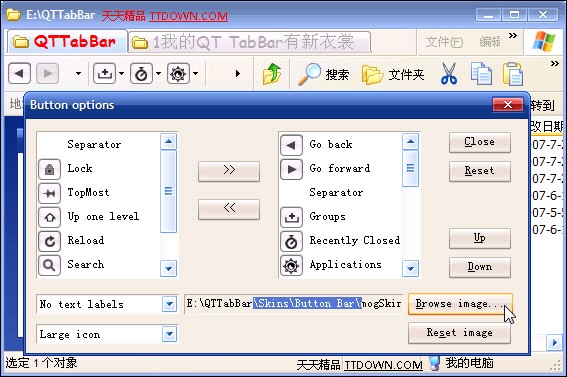Screen dimensions: 567x377
Task: Expand the menu bar overflow chevron
Action: click(512, 35)
